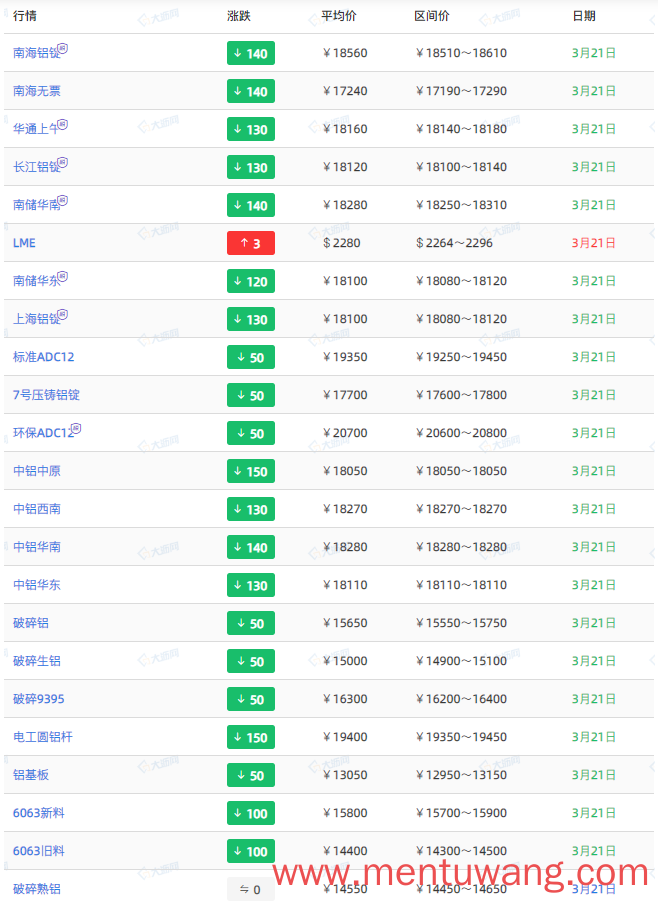Open the 南海无票 quote link
658x903 pixels.
pos(36,91)
